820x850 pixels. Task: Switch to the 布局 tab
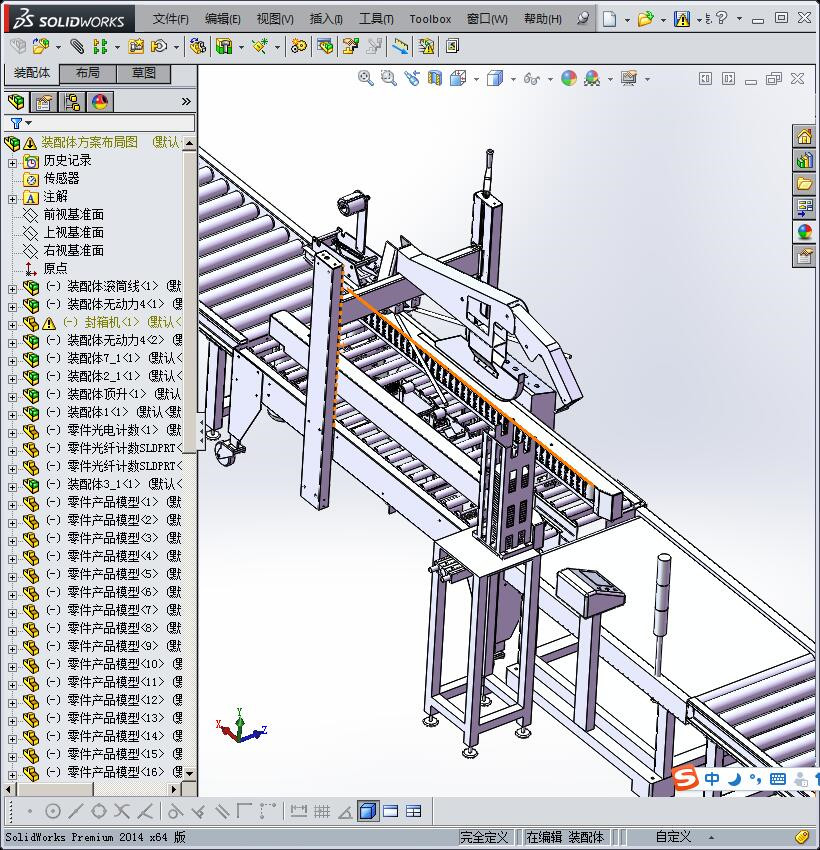pos(88,73)
